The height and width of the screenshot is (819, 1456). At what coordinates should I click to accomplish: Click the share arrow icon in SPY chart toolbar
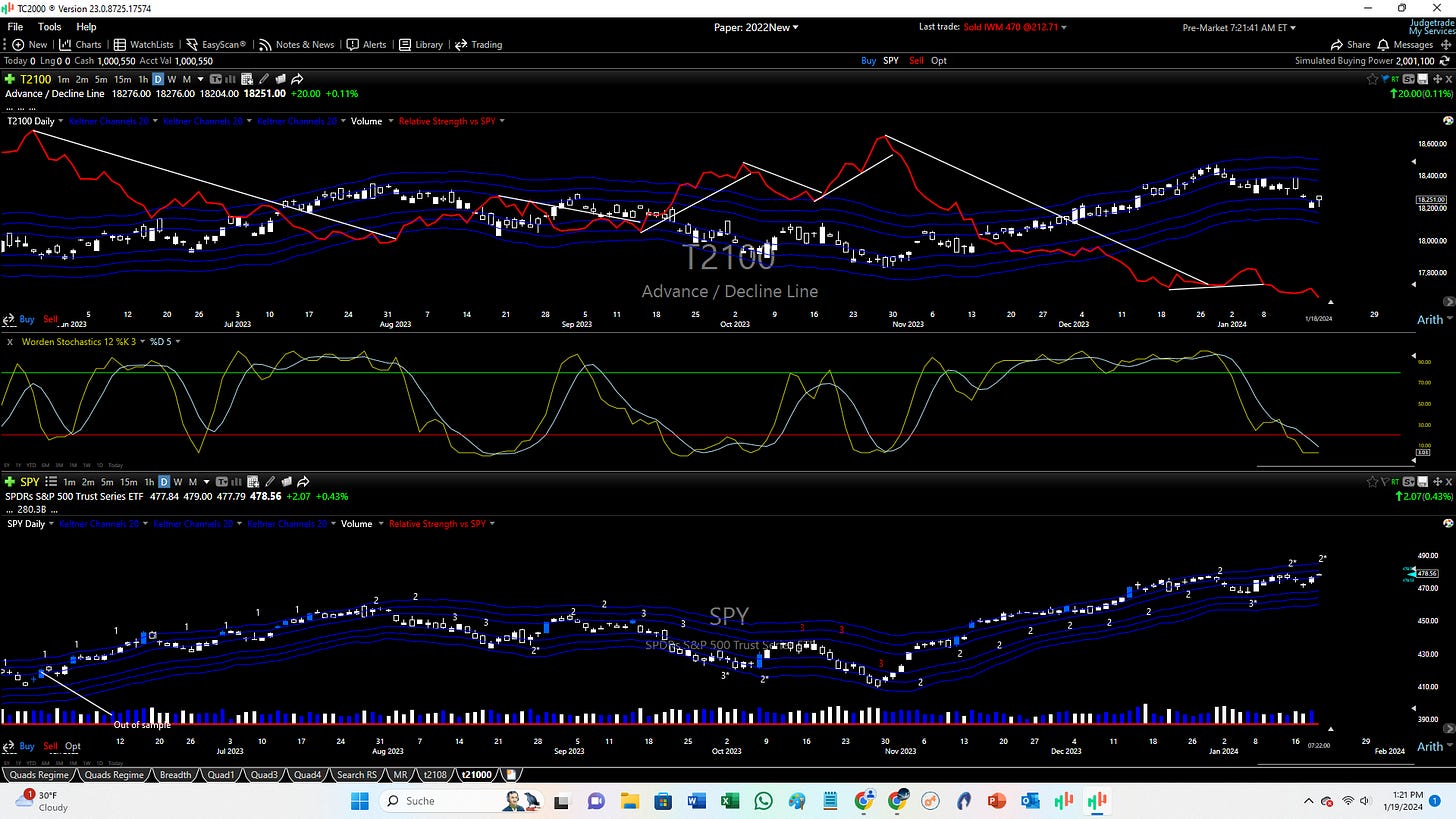pos(303,482)
